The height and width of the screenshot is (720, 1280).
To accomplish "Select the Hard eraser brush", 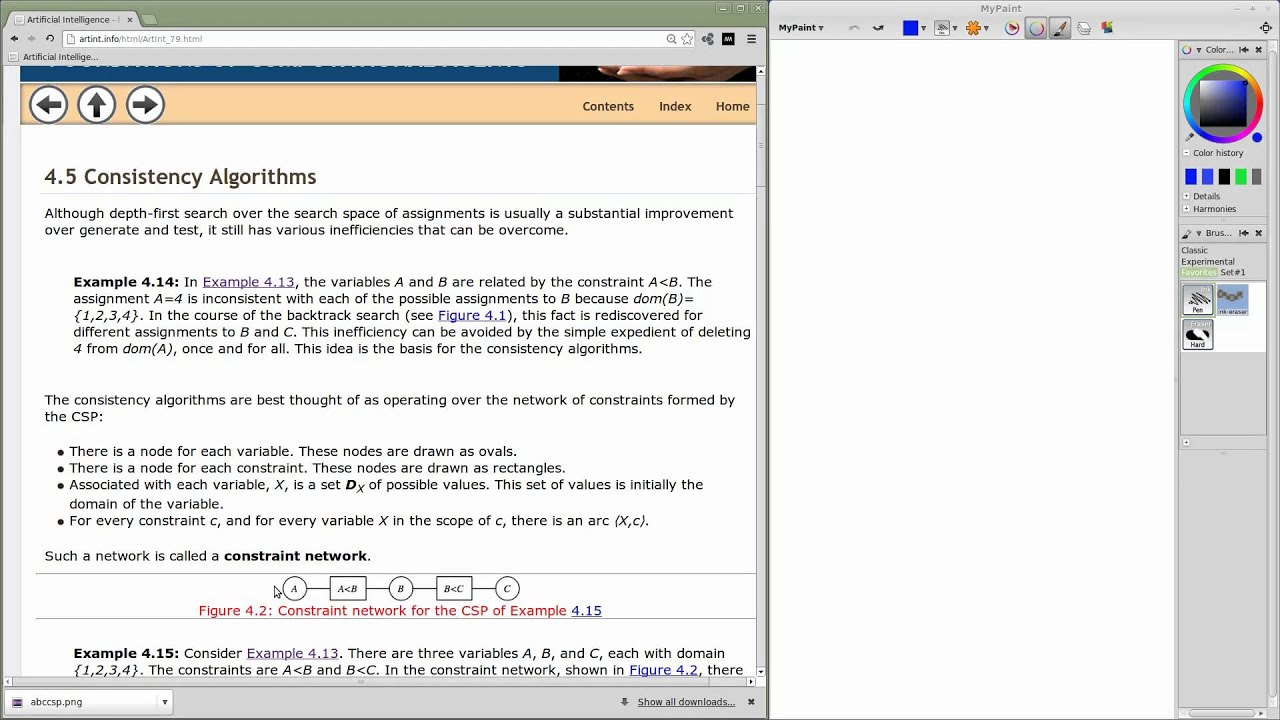I will click(x=1198, y=334).
